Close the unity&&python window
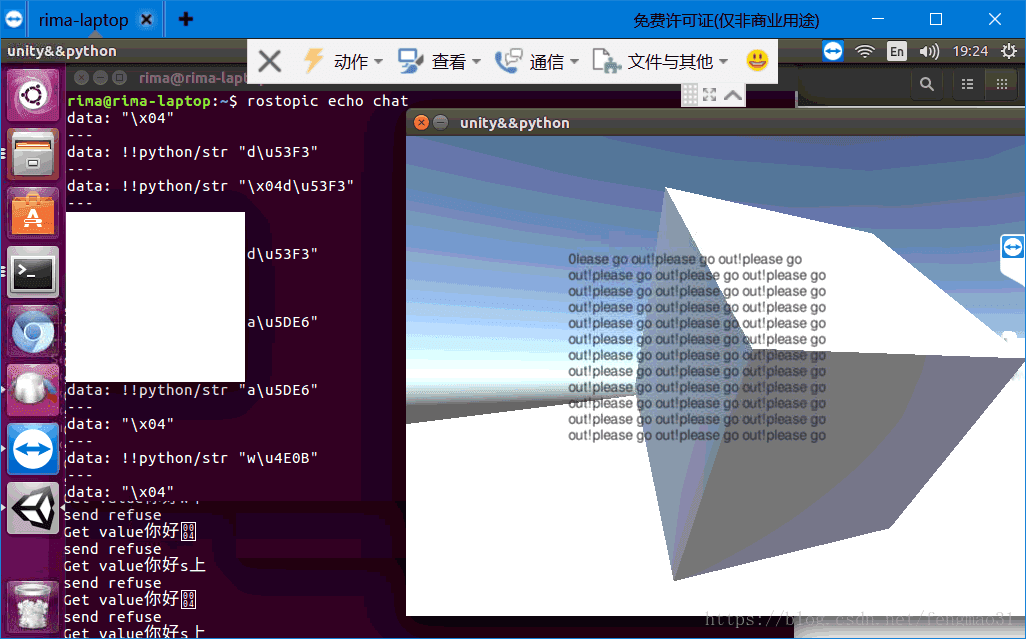This screenshot has height=639, width=1026. click(x=421, y=122)
